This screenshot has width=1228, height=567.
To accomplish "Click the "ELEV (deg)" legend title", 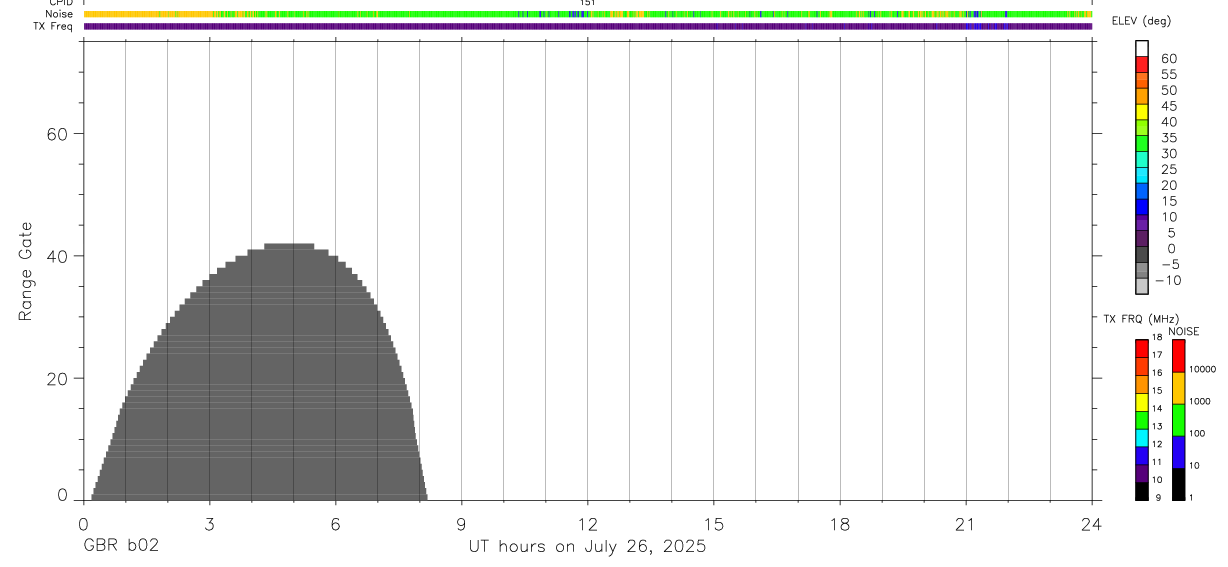I will click(x=1139, y=21).
